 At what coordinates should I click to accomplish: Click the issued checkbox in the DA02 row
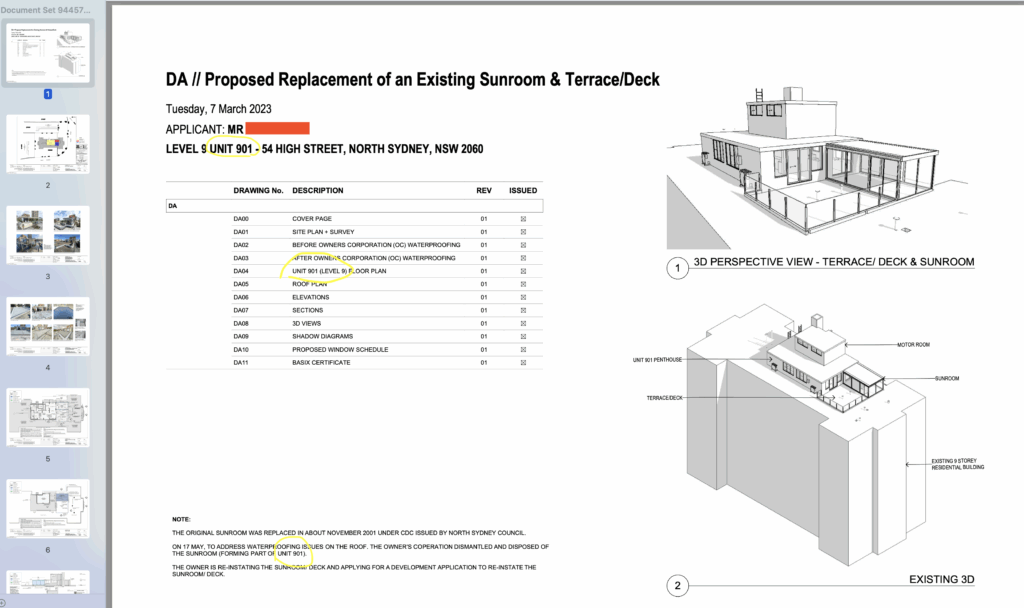[523, 245]
